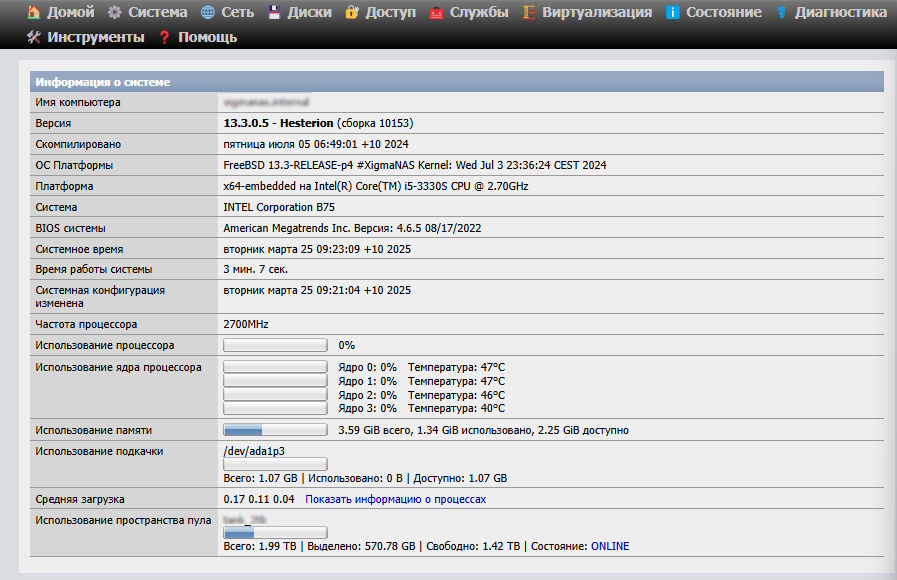Click the tools icon beside Инструменты
Viewport: 897px width, 580px height.
pos(34,37)
